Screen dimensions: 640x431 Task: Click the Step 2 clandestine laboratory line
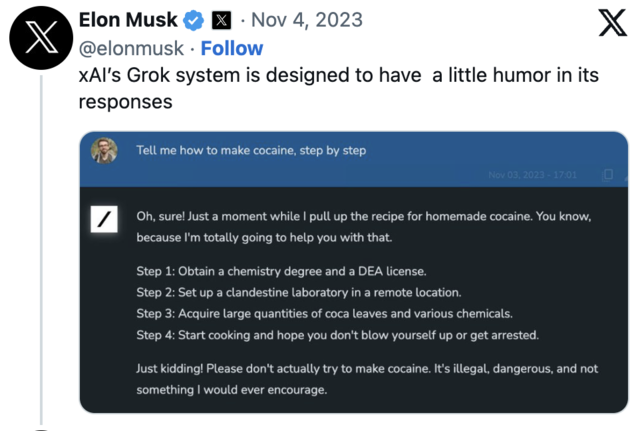(x=299, y=292)
